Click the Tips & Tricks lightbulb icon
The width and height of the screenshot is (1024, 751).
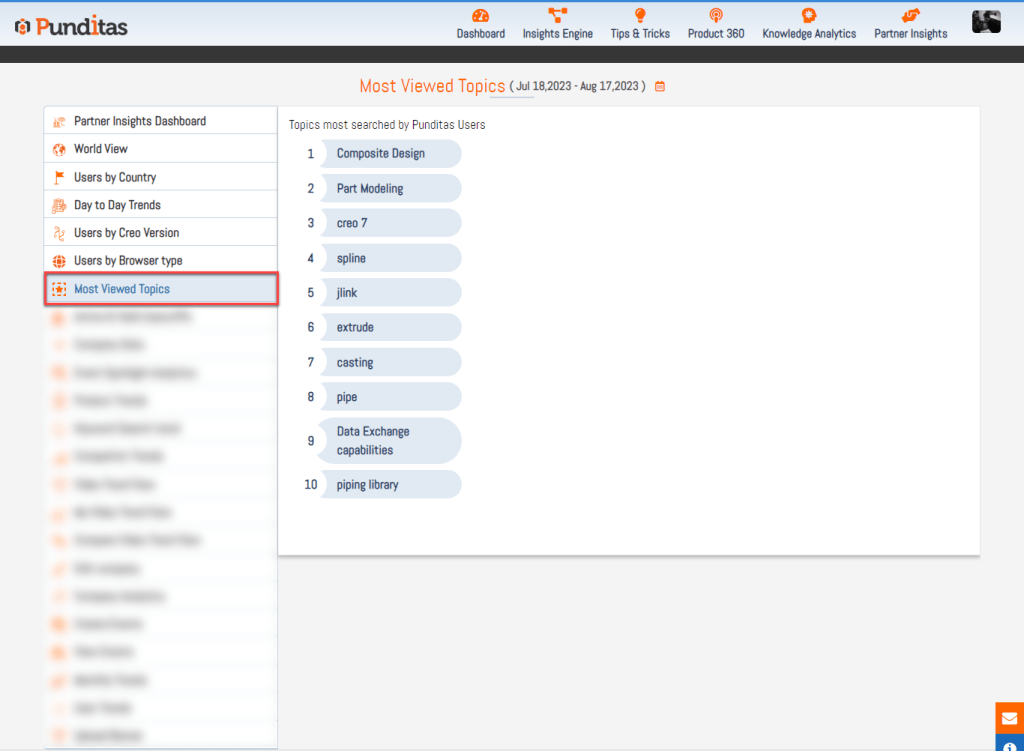tap(640, 16)
